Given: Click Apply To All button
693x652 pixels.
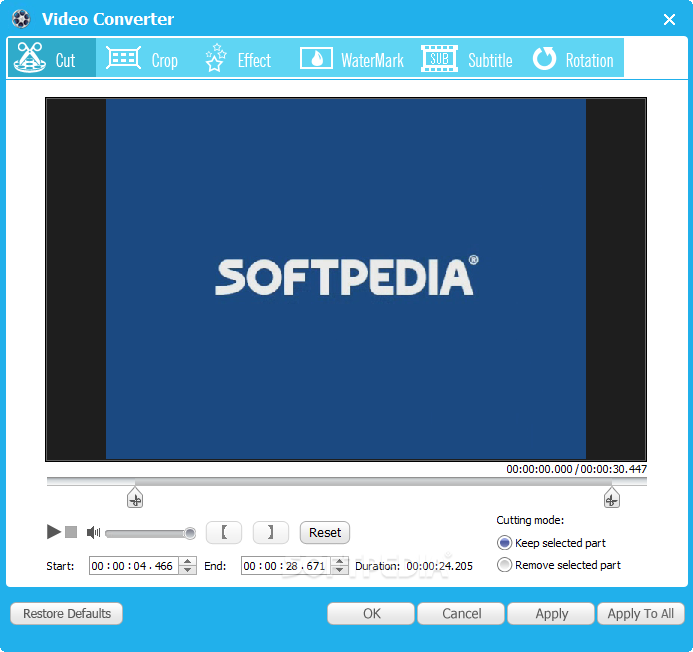Looking at the screenshot, I should pyautogui.click(x=641, y=614).
